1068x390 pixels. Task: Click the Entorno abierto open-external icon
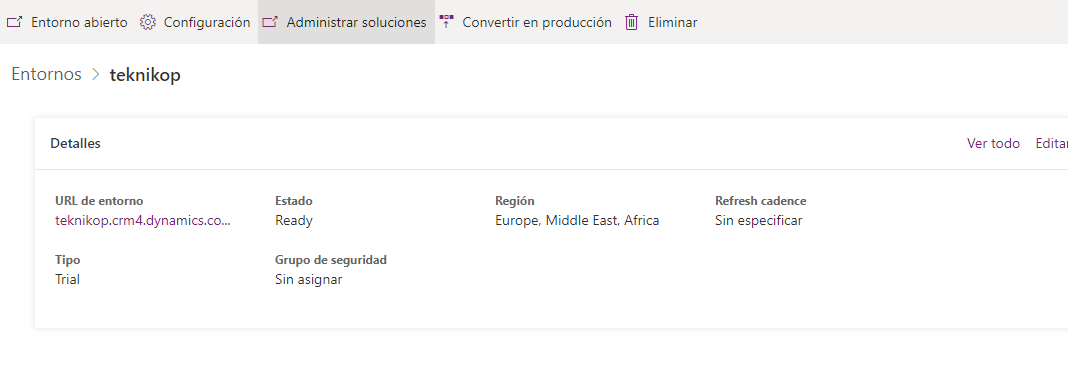coord(14,22)
